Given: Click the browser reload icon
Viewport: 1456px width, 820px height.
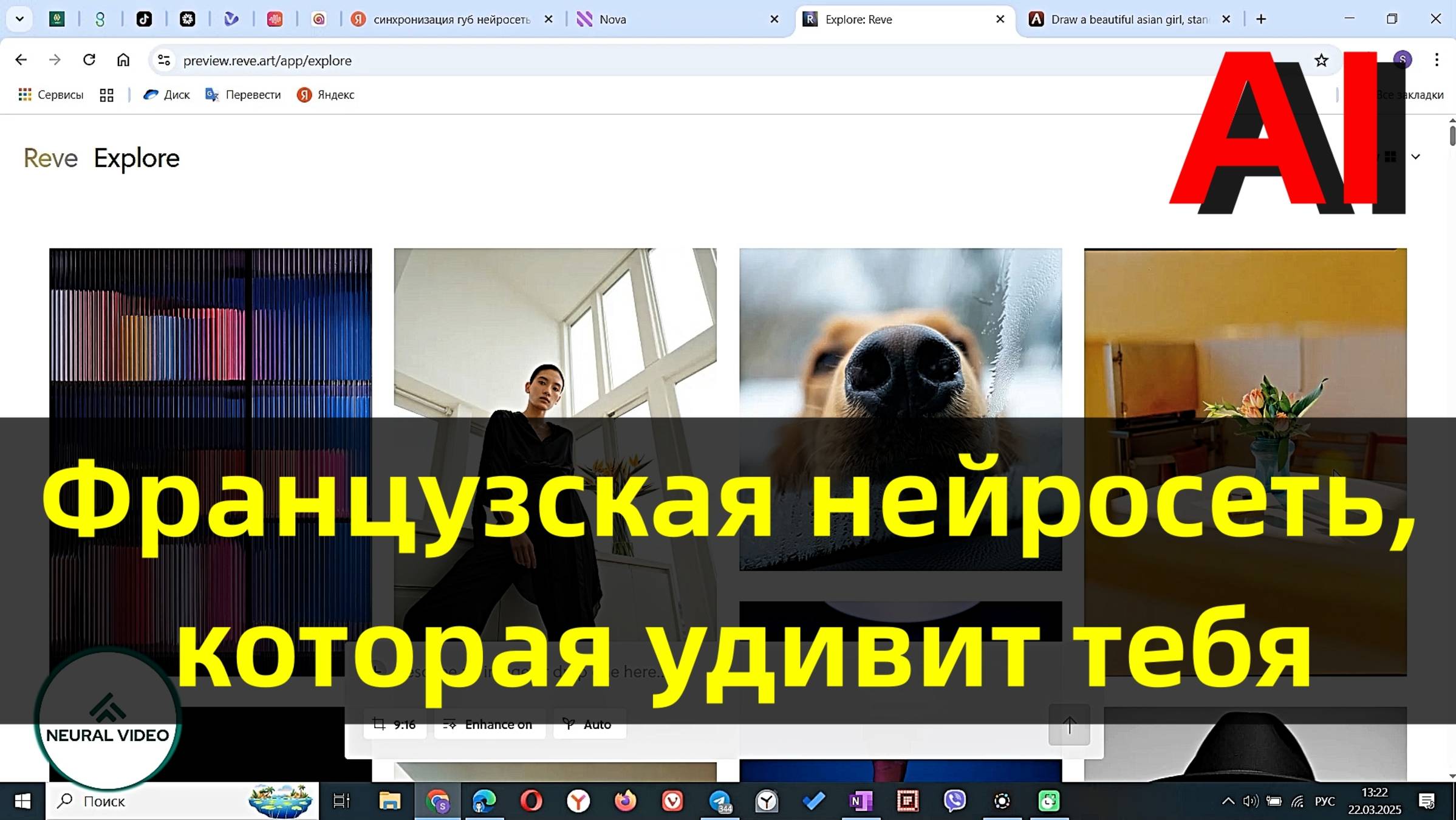Looking at the screenshot, I should 89,60.
